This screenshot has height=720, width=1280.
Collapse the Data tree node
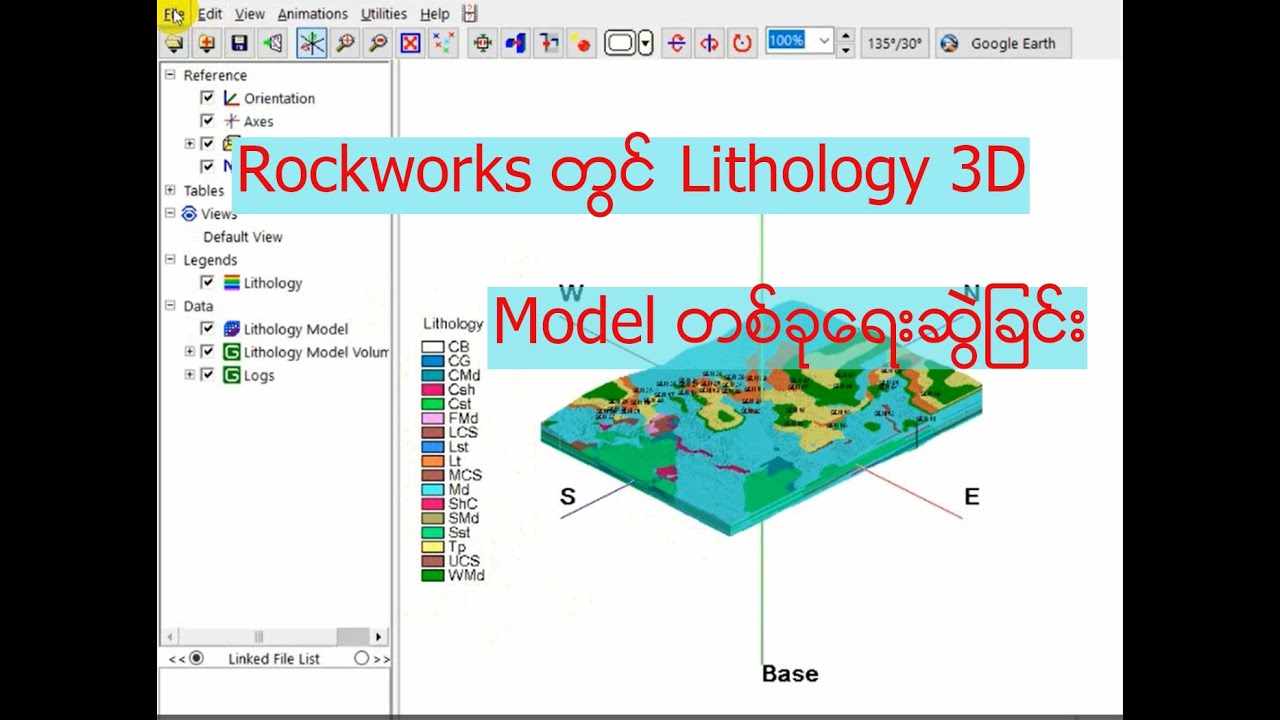[x=170, y=305]
